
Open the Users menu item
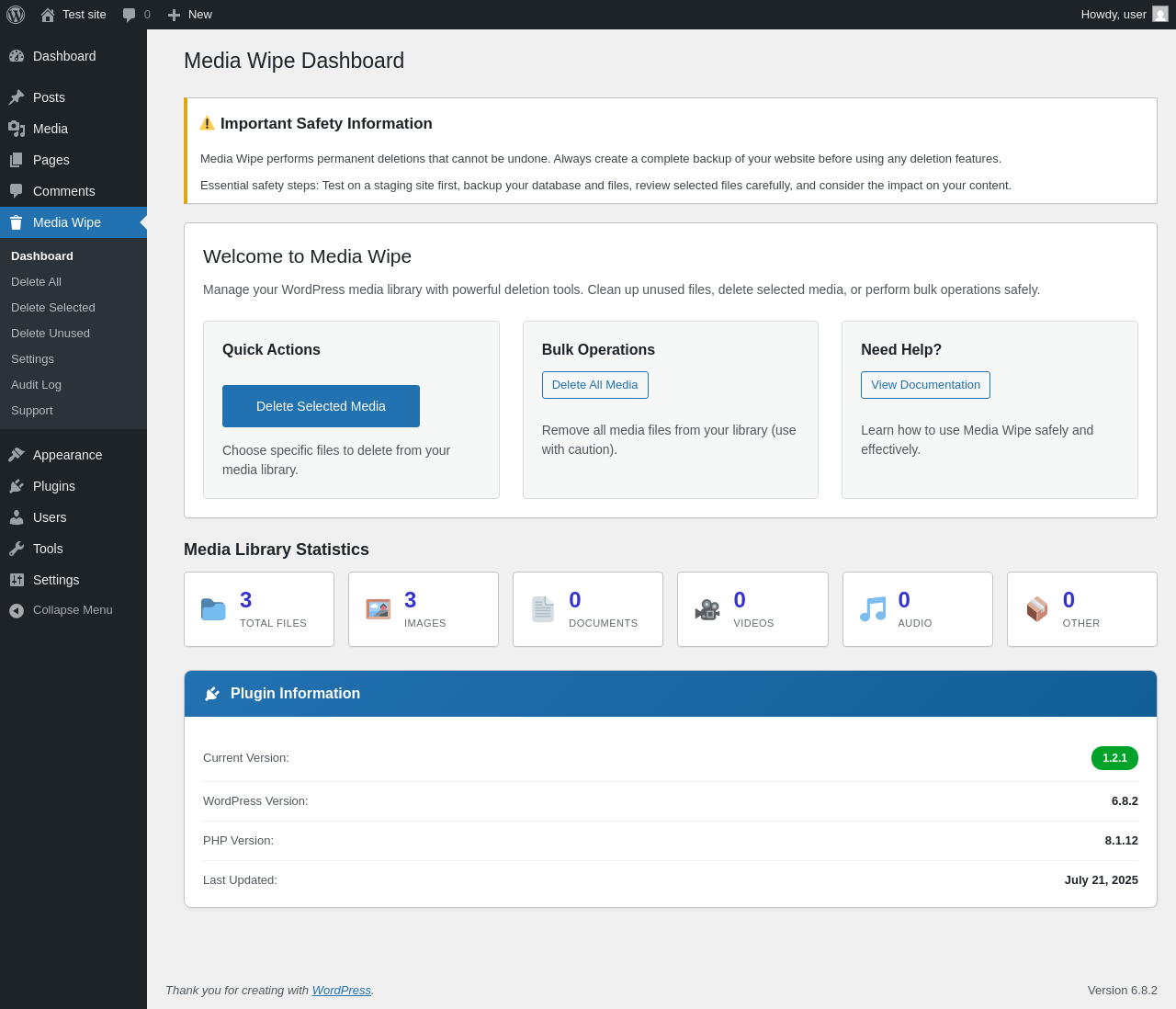pyautogui.click(x=73, y=517)
